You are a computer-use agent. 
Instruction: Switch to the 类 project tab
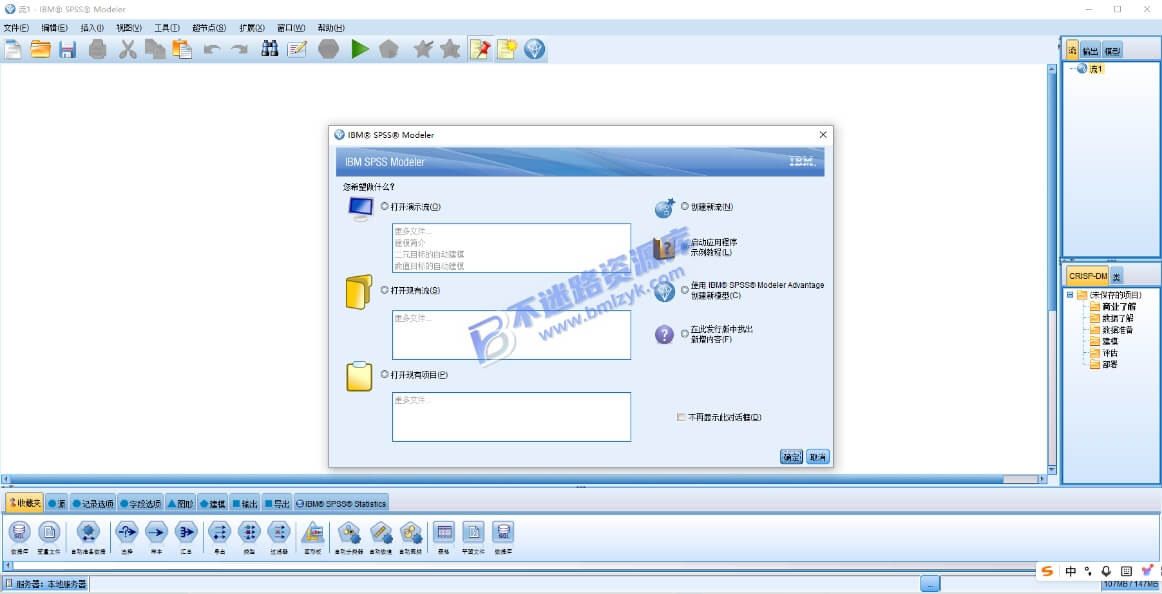pyautogui.click(x=1116, y=276)
